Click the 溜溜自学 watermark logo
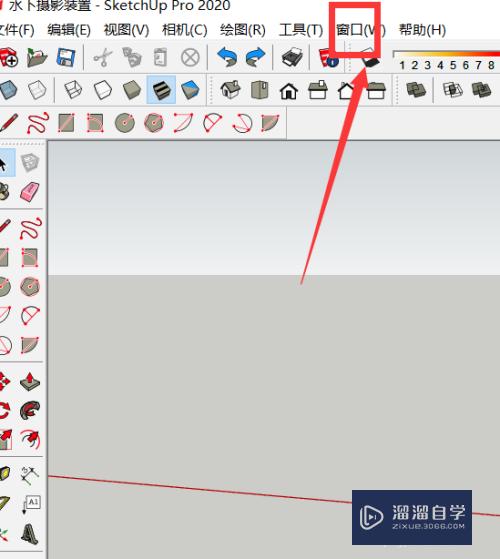 [412, 517]
